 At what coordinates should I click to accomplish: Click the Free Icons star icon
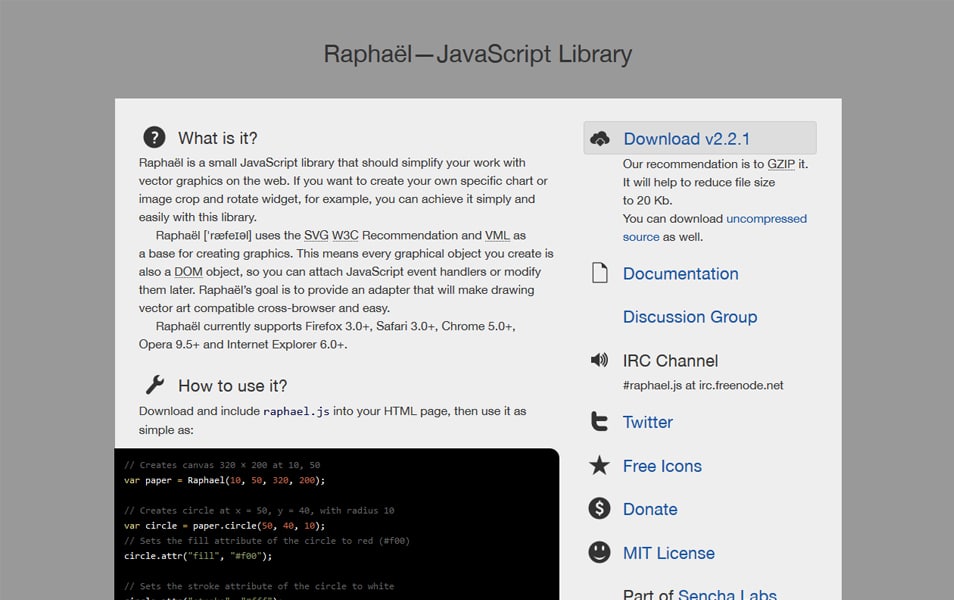click(599, 466)
